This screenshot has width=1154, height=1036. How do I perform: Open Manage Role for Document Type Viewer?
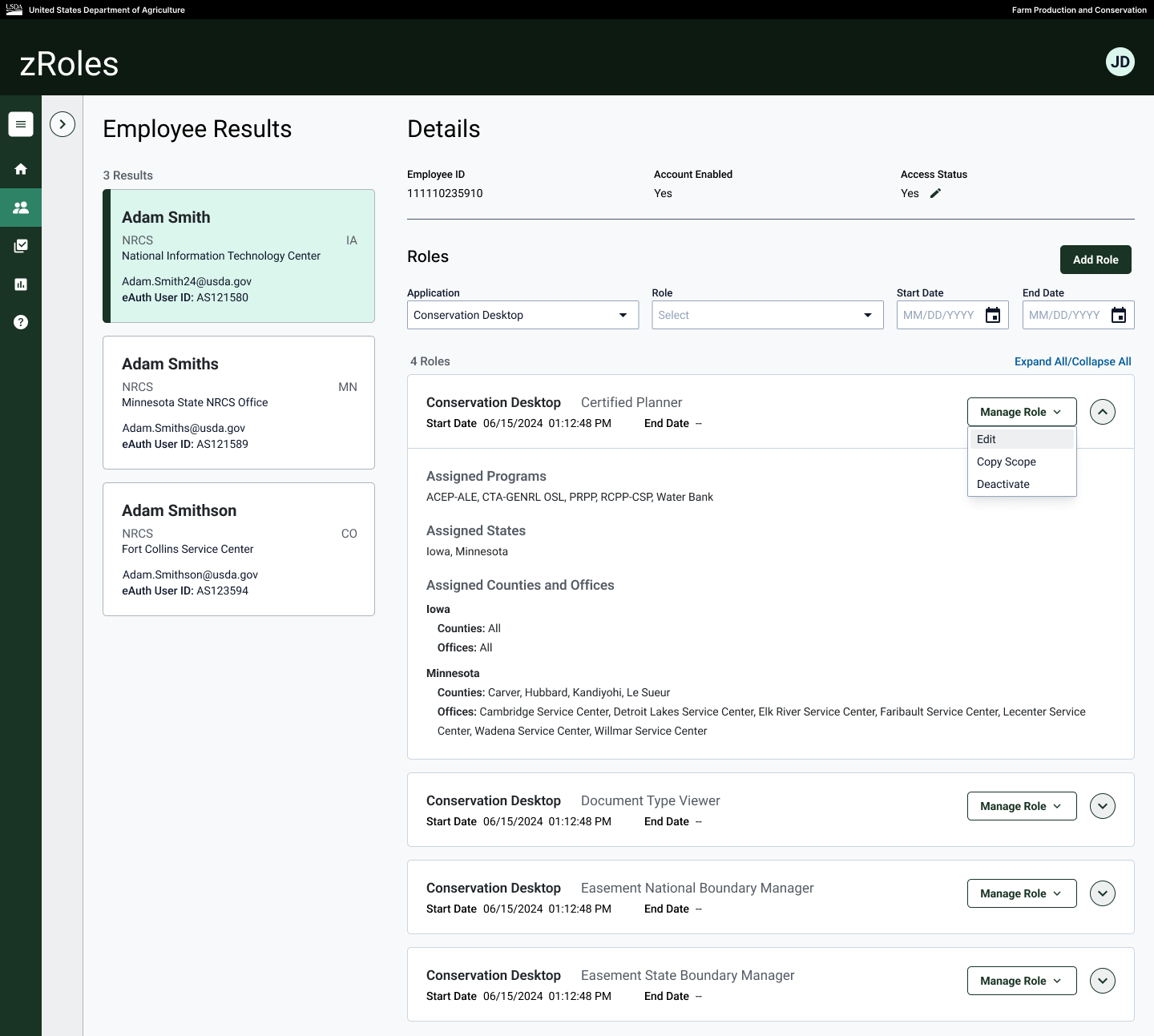(1022, 806)
